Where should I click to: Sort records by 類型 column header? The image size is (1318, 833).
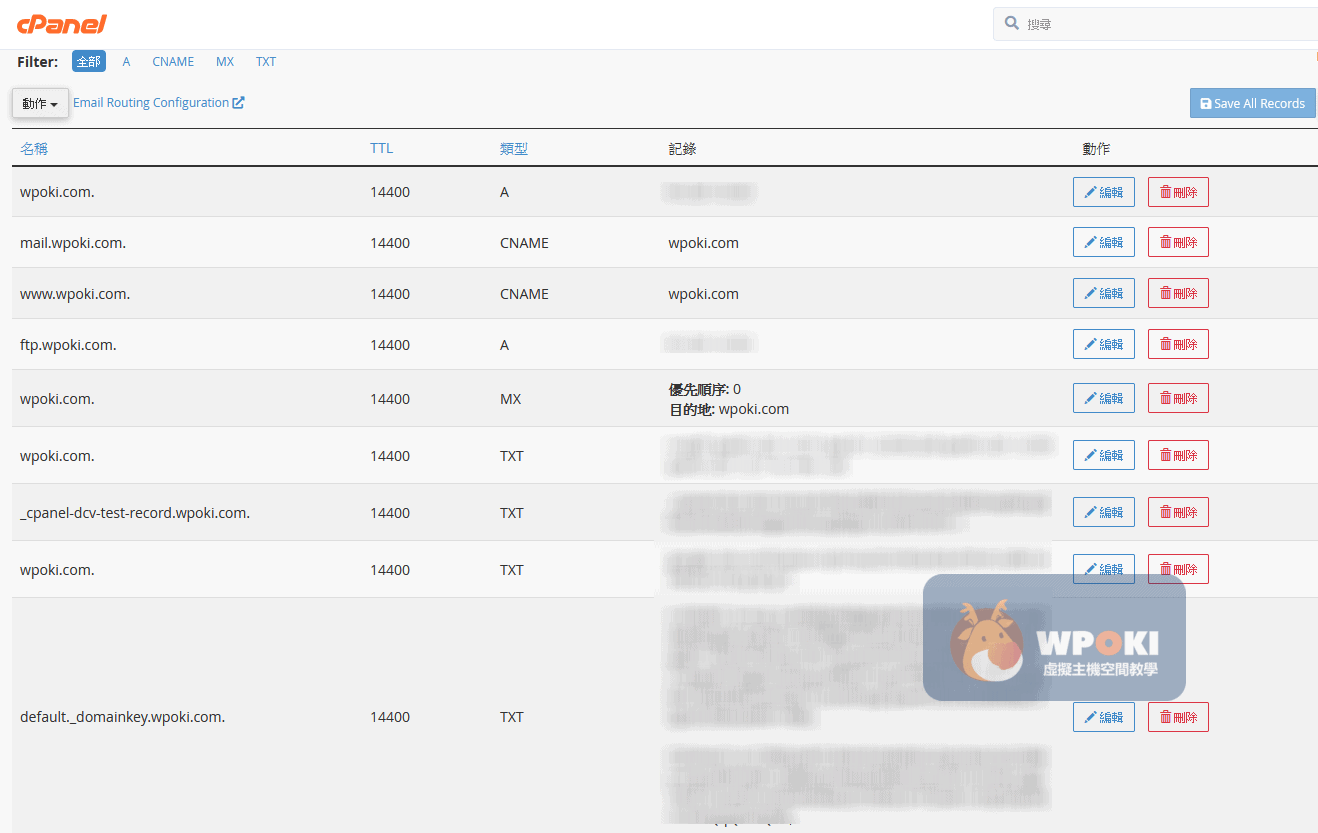[513, 149]
